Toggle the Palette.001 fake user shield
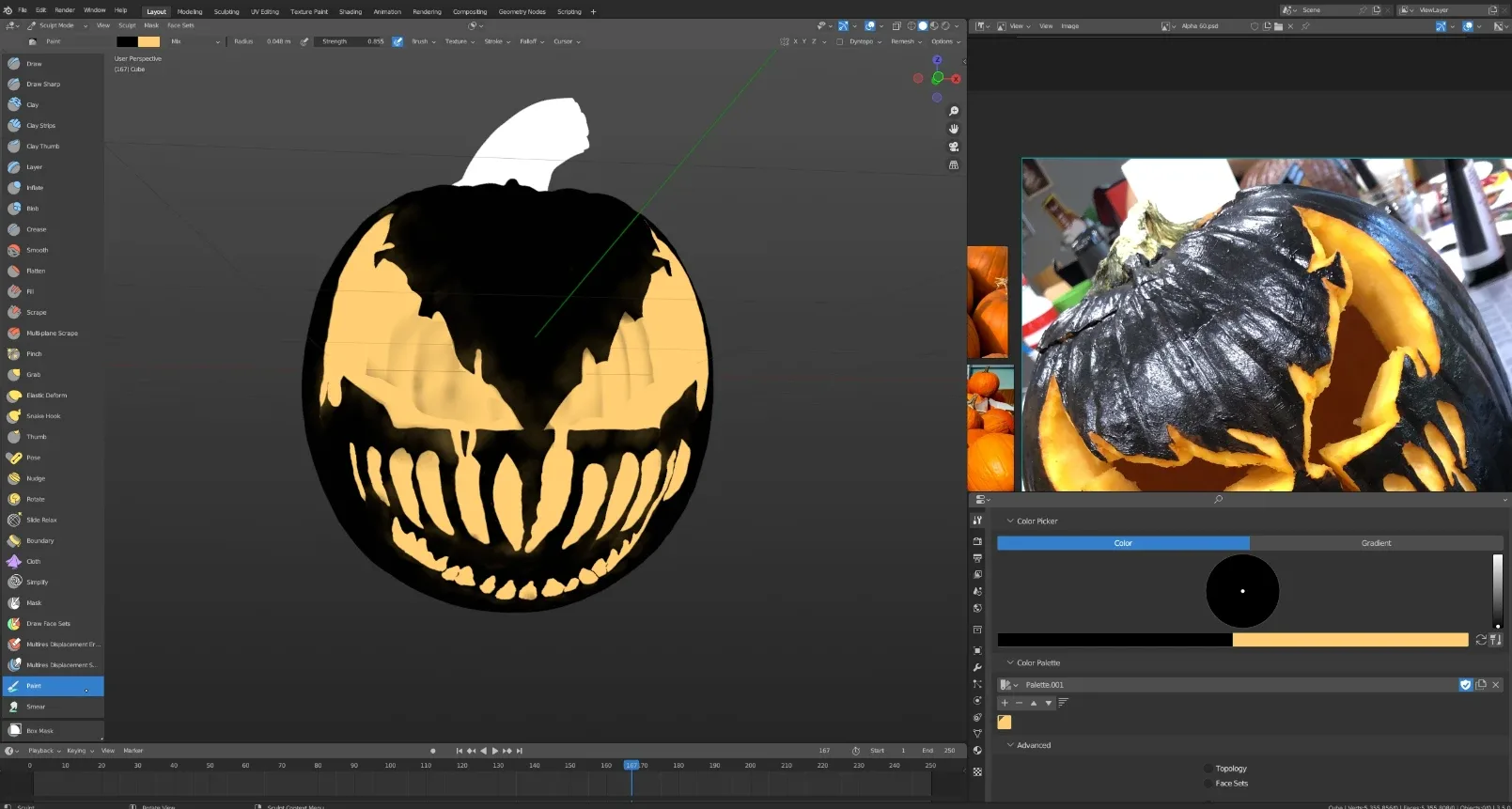Image resolution: width=1512 pixels, height=809 pixels. tap(1465, 685)
